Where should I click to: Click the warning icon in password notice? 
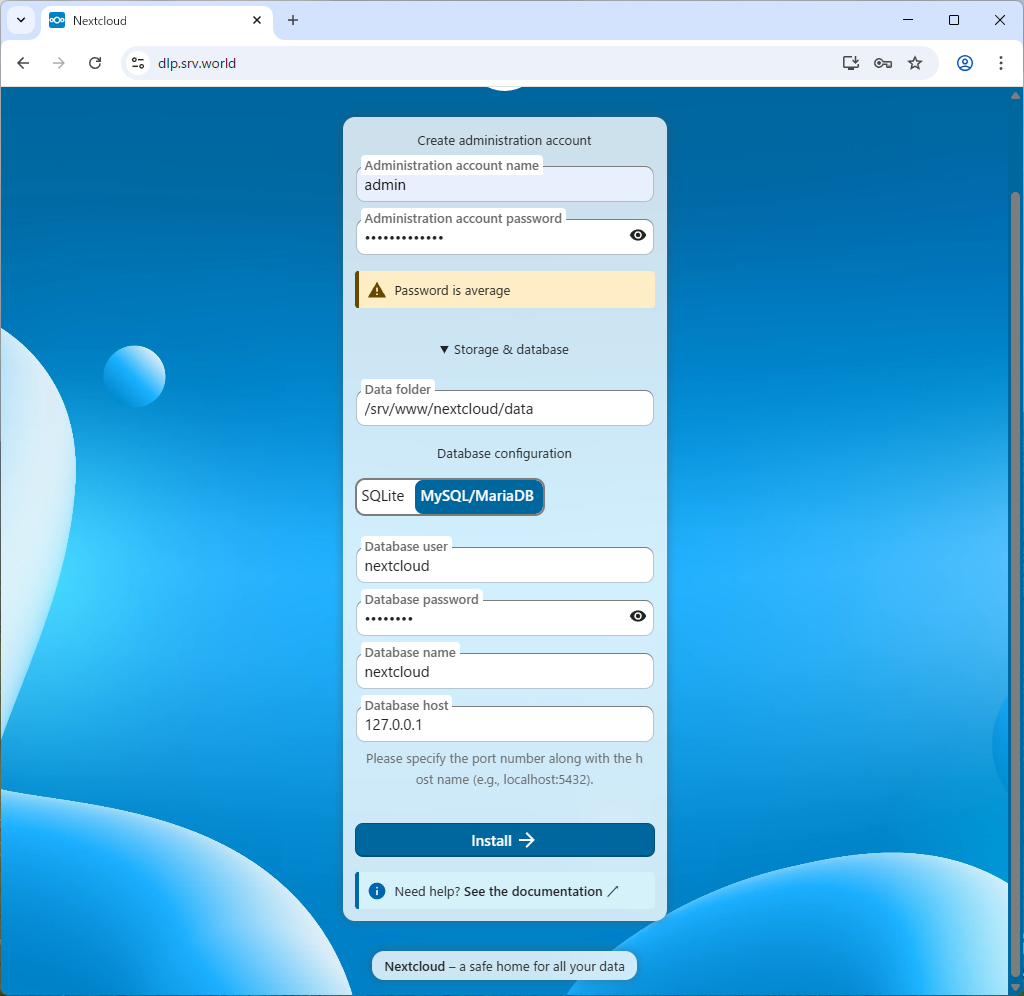click(x=377, y=290)
